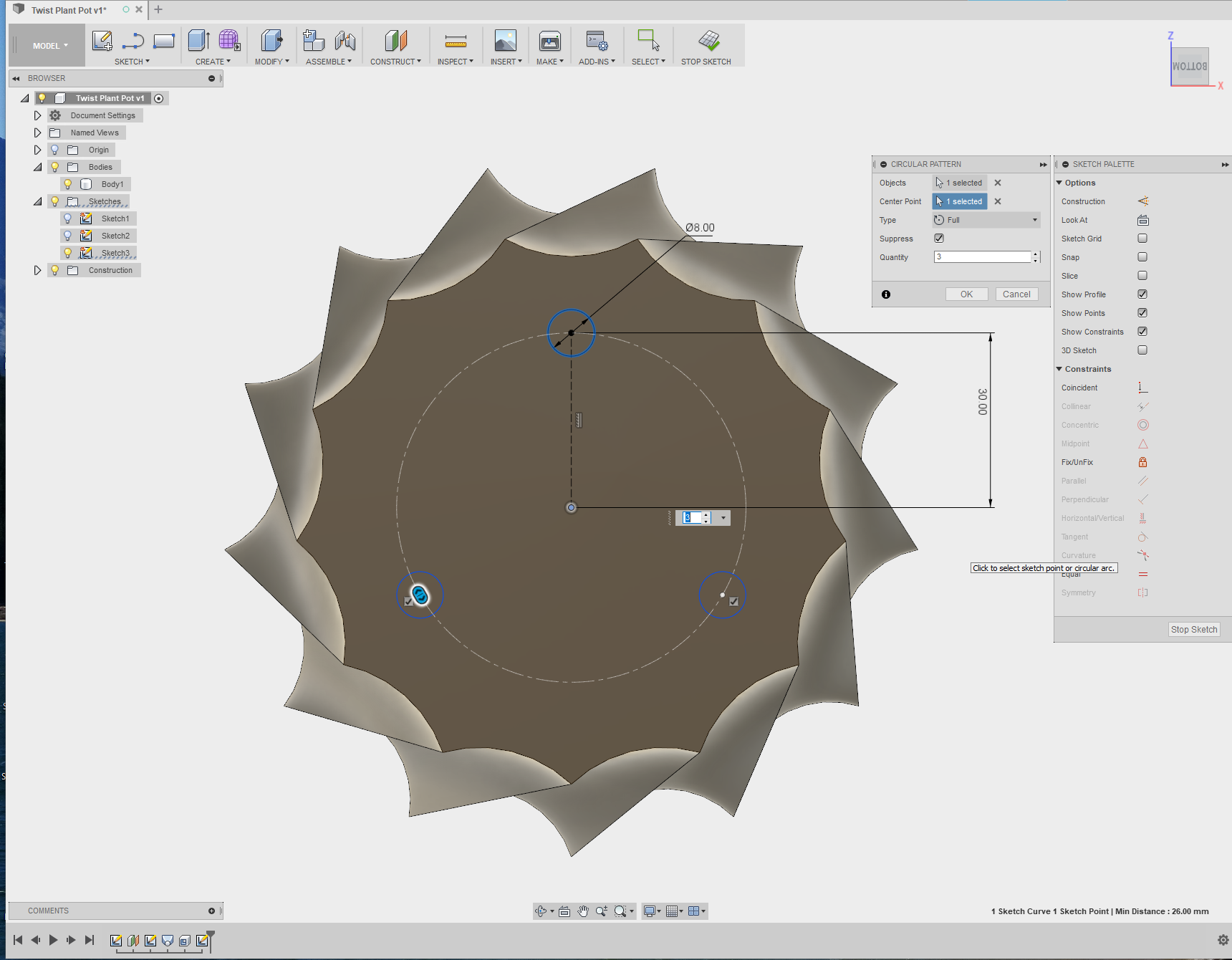1232x960 pixels.
Task: Open the CREATE menu
Action: (x=213, y=62)
